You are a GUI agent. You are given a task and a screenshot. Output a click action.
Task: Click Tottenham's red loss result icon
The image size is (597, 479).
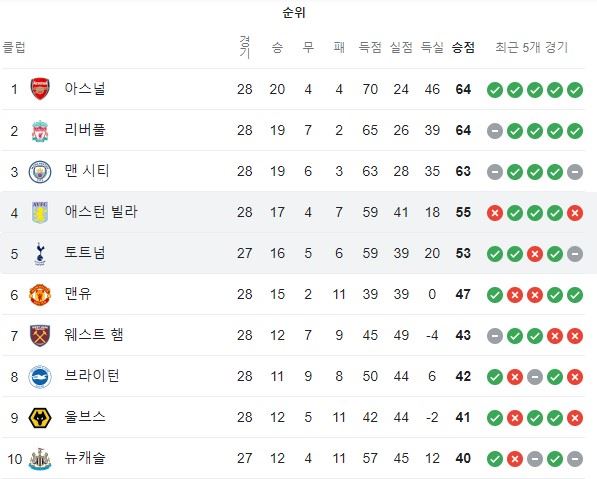(535, 254)
